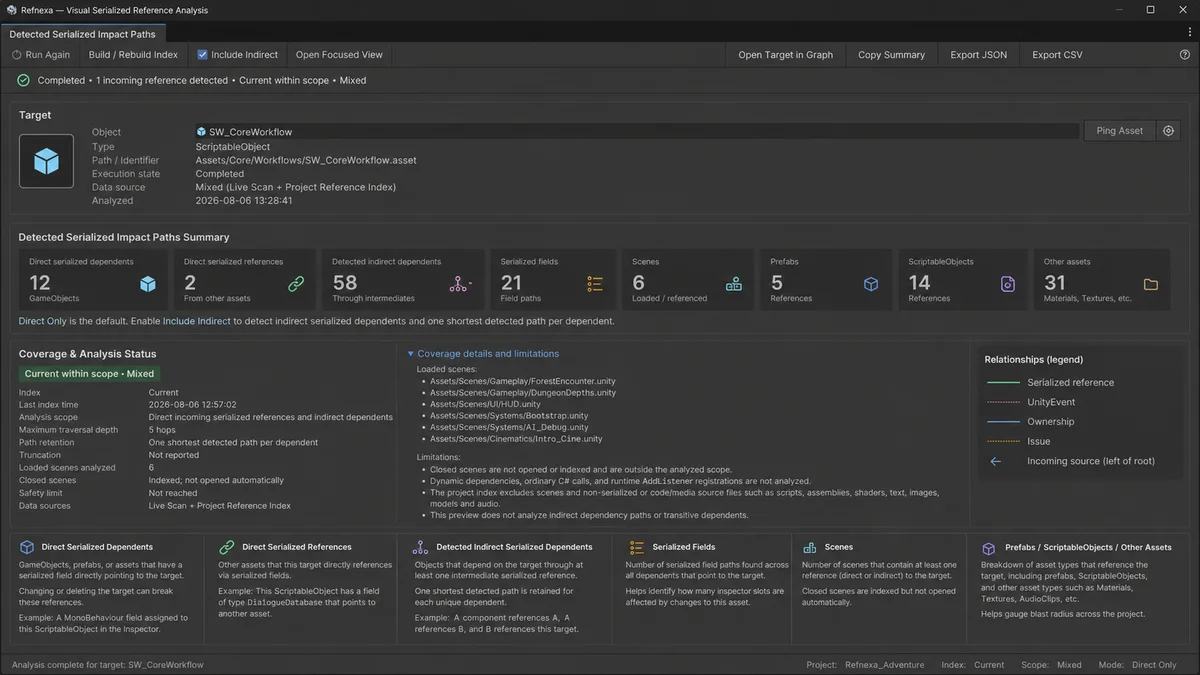Select the Detected Serialized Impact Paths tab

pyautogui.click(x=82, y=34)
